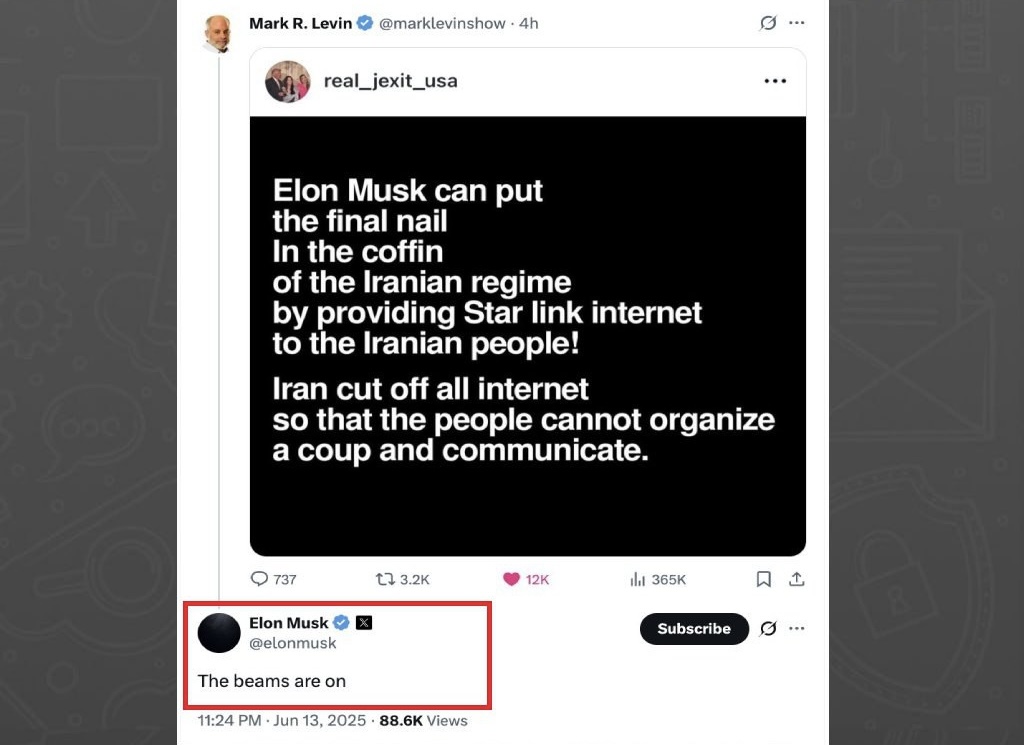The width and height of the screenshot is (1024, 745).
Task: Open more options on real_jexit_usa quoted post
Action: (775, 81)
